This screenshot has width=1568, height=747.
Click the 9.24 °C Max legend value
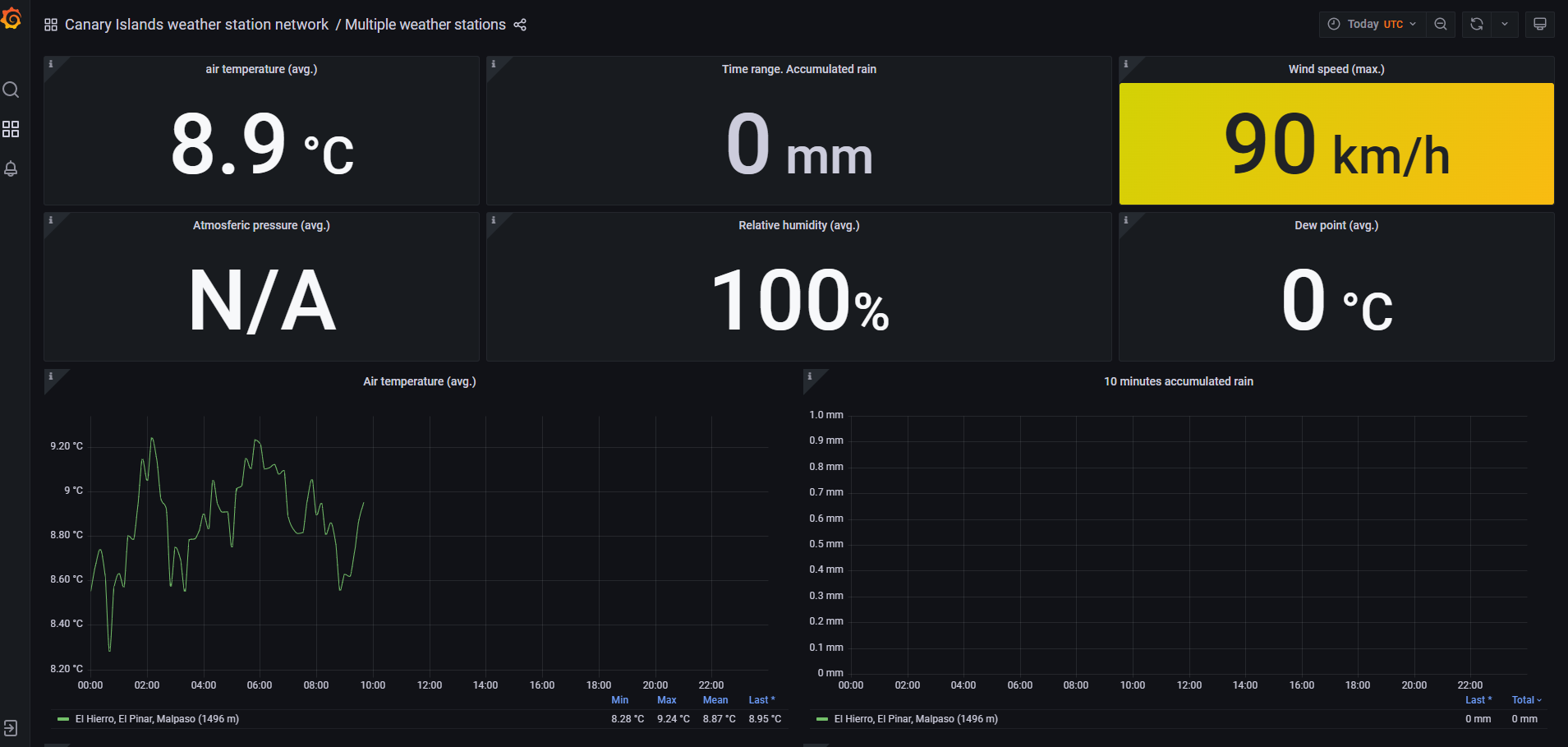[674, 719]
